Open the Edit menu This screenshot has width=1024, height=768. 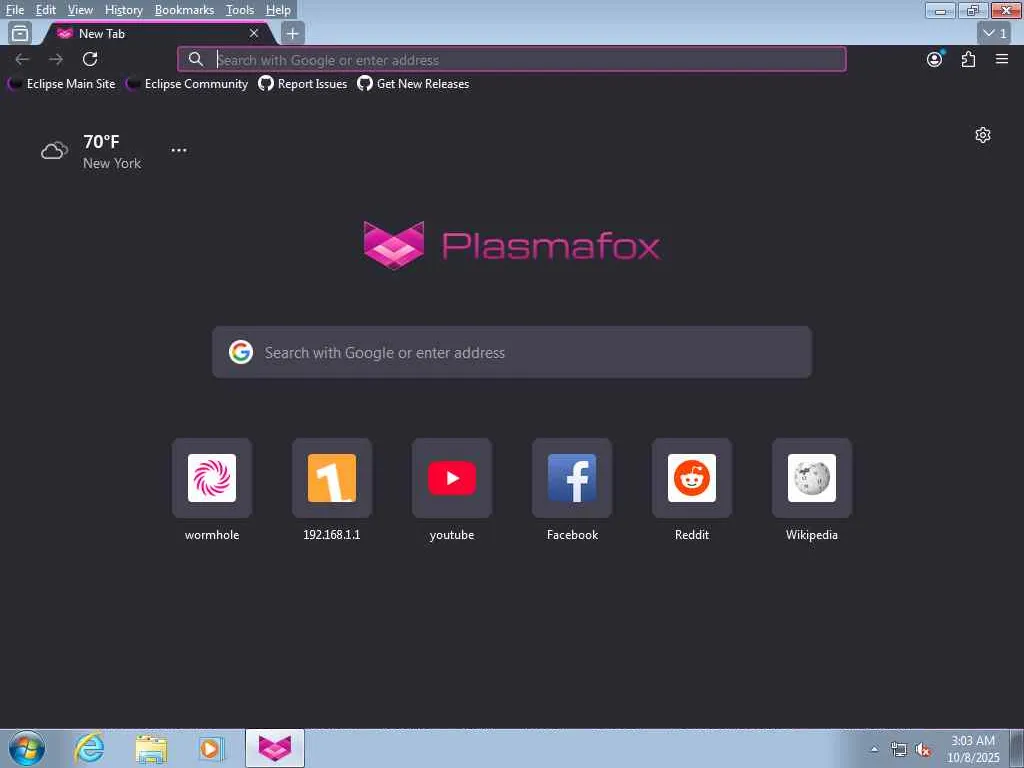click(x=45, y=10)
